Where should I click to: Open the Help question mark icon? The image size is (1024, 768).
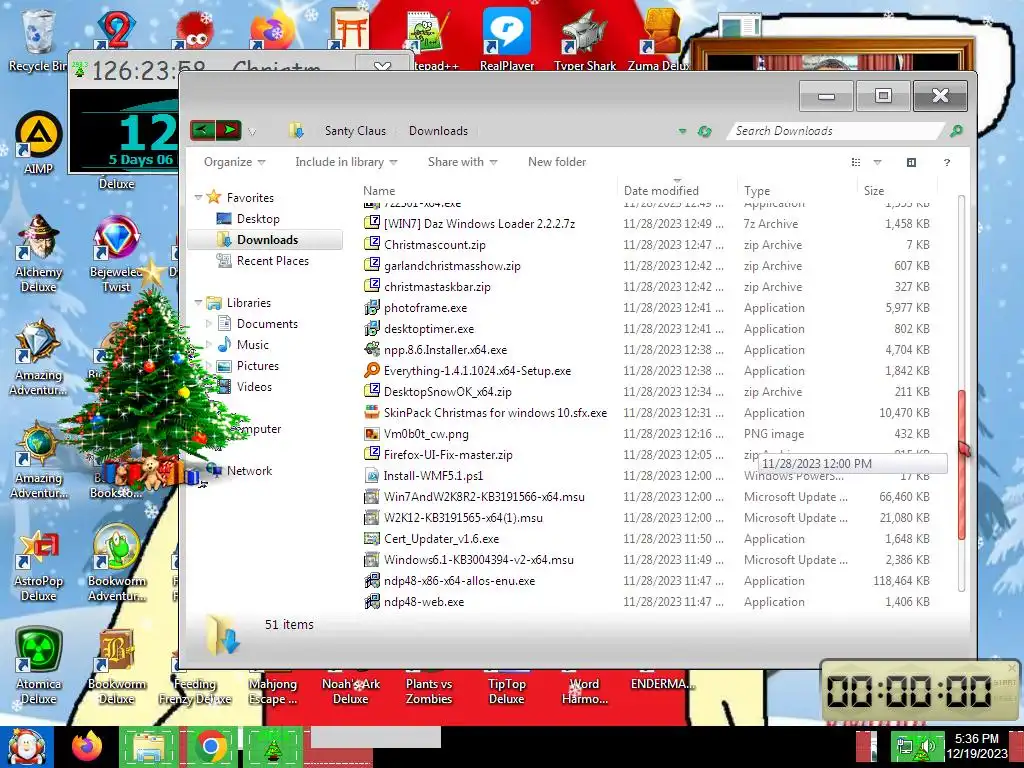[947, 162]
